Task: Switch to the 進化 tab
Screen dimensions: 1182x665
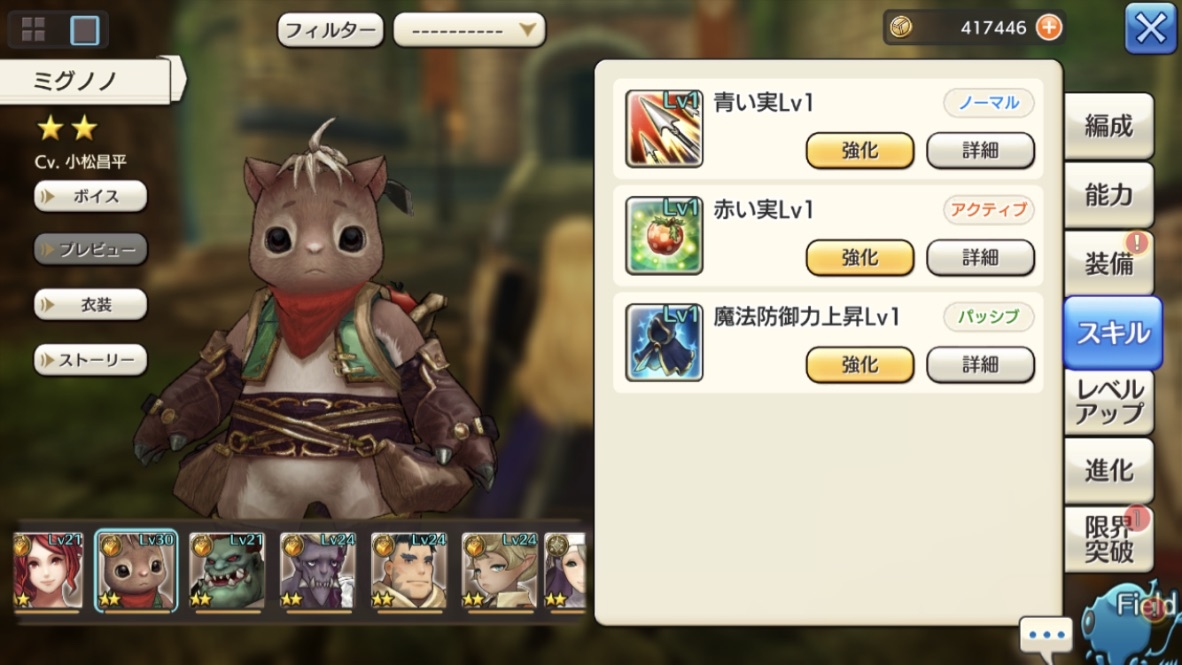Action: tap(1109, 470)
